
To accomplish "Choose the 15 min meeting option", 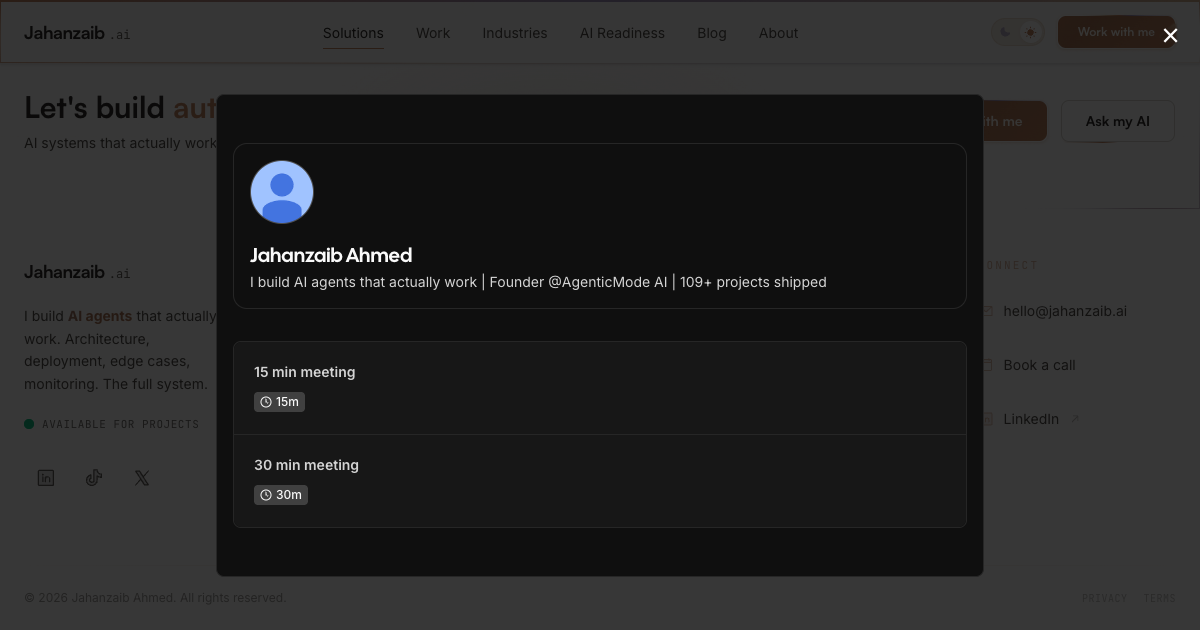I will [600, 387].
